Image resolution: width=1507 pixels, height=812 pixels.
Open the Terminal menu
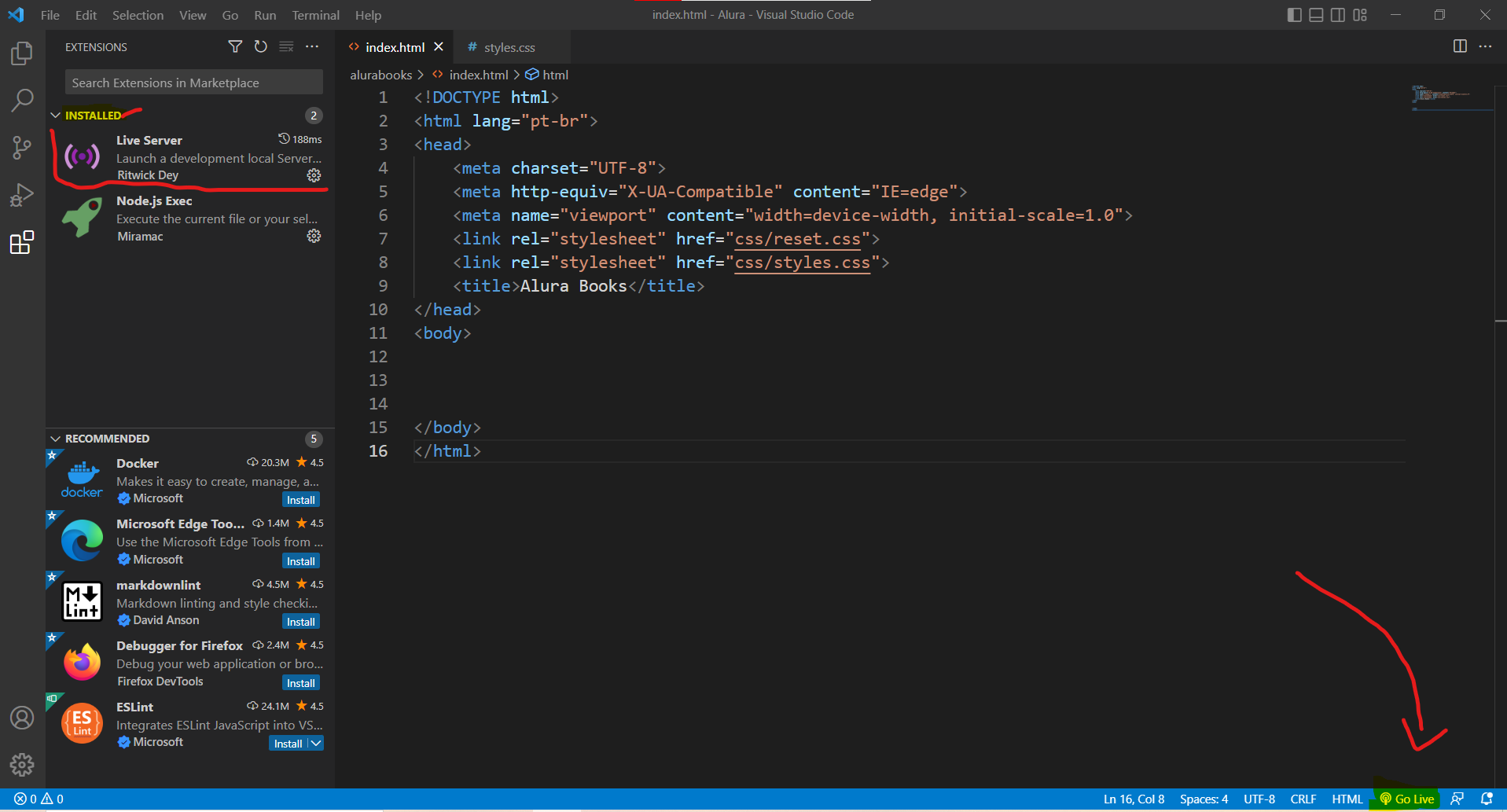[x=315, y=15]
